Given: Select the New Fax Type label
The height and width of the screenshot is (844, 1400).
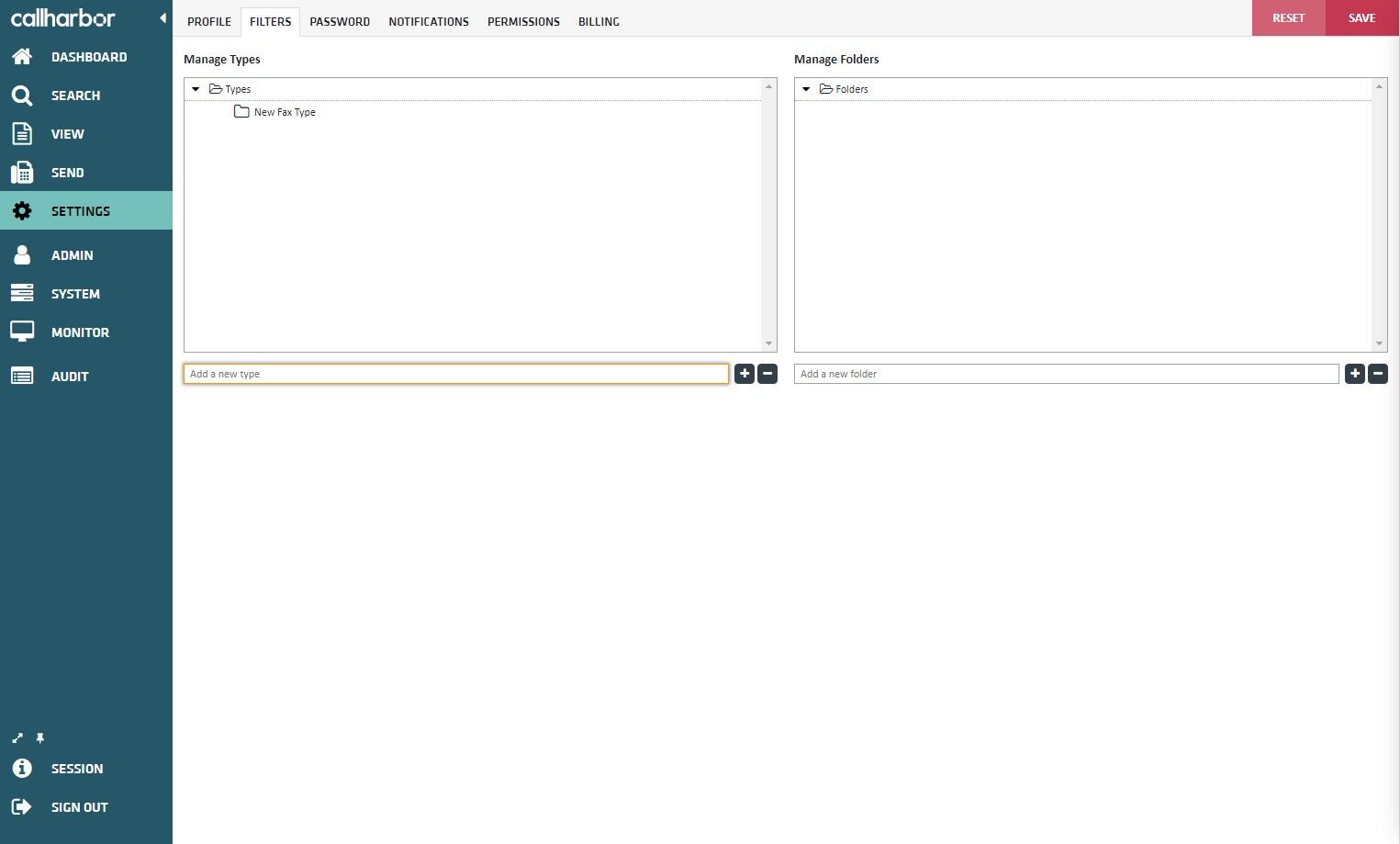Looking at the screenshot, I should pos(285,112).
